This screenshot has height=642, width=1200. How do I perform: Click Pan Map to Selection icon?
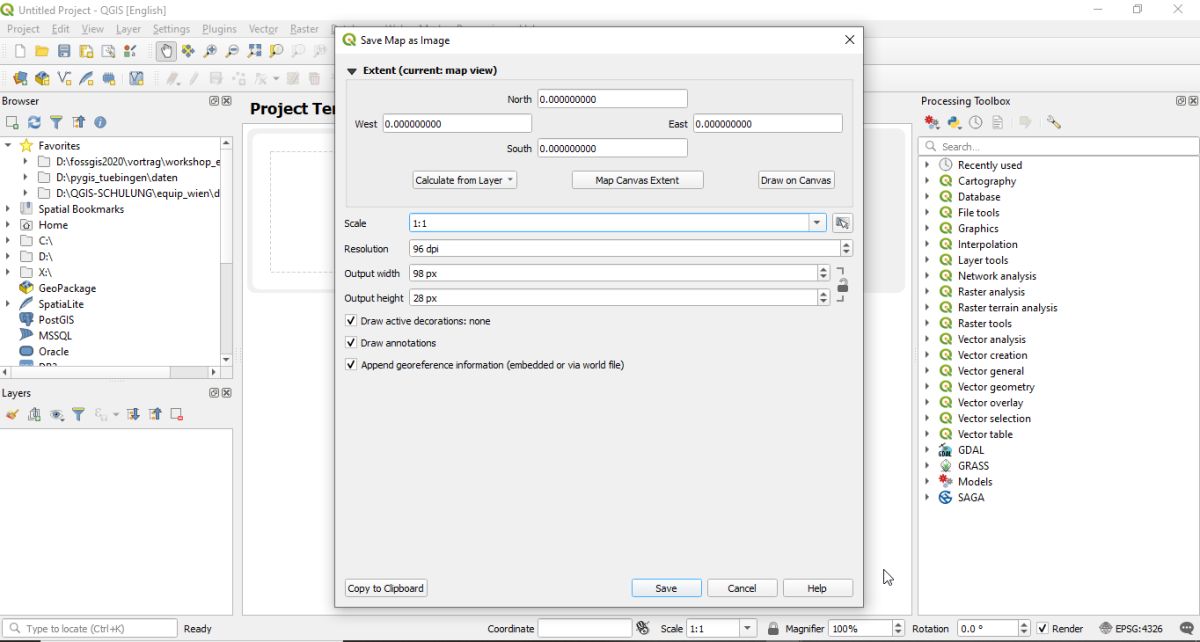pos(188,51)
